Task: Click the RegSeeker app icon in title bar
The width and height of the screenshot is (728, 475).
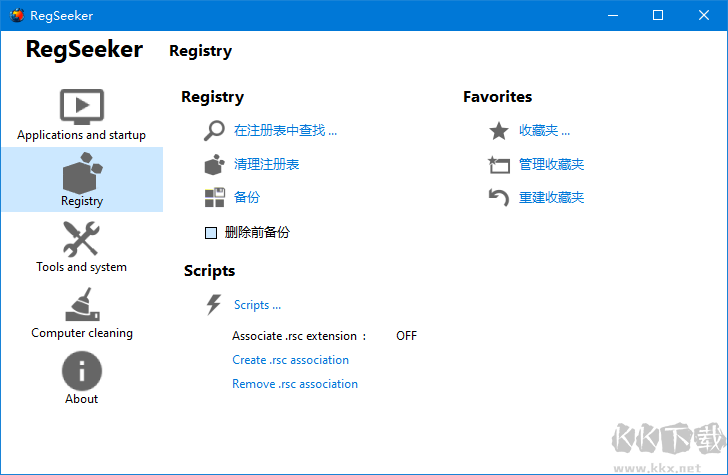Action: tap(17, 15)
